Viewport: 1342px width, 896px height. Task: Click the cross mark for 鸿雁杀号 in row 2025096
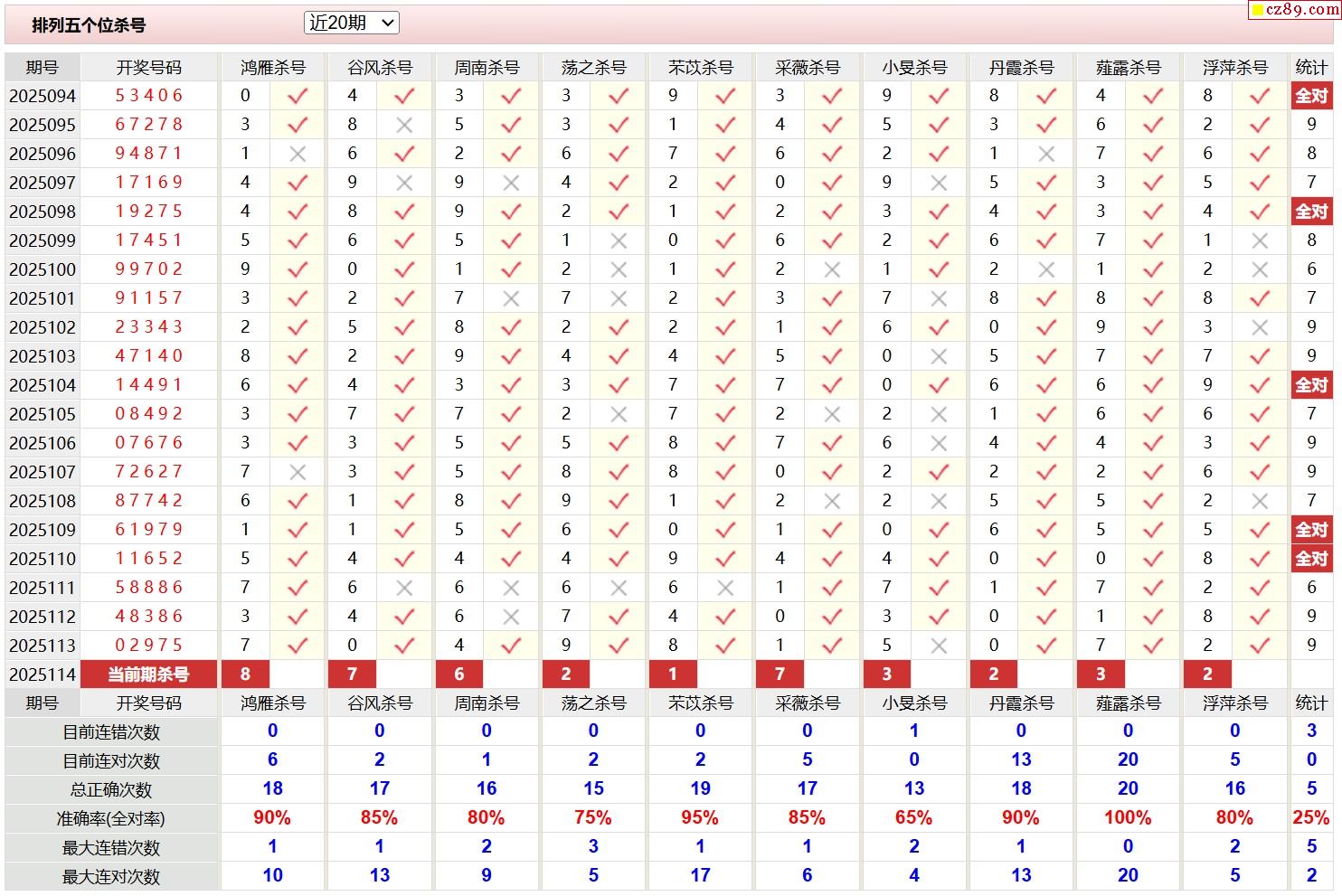click(x=298, y=154)
